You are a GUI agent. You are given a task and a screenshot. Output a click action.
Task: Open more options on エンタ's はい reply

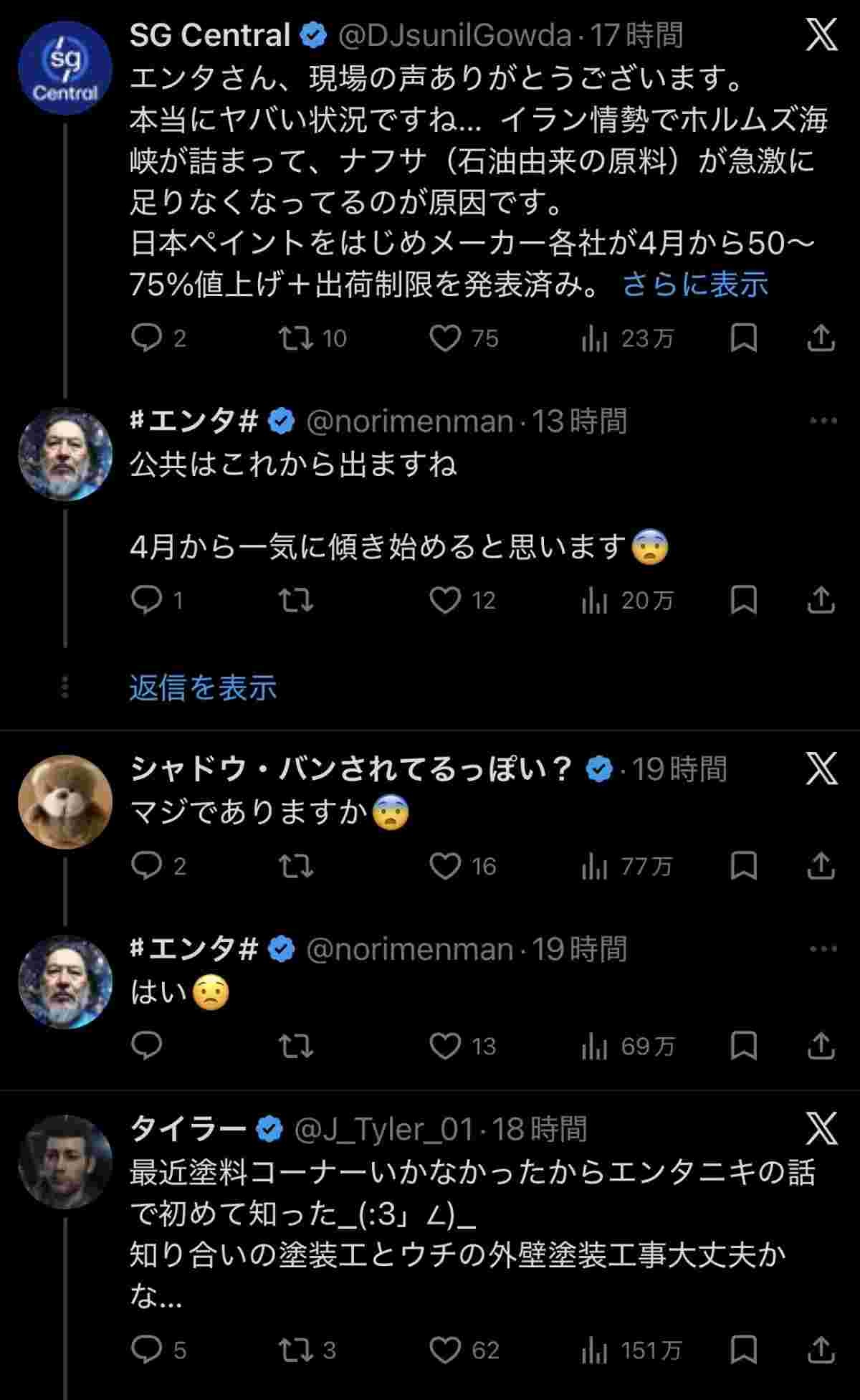pos(823,949)
